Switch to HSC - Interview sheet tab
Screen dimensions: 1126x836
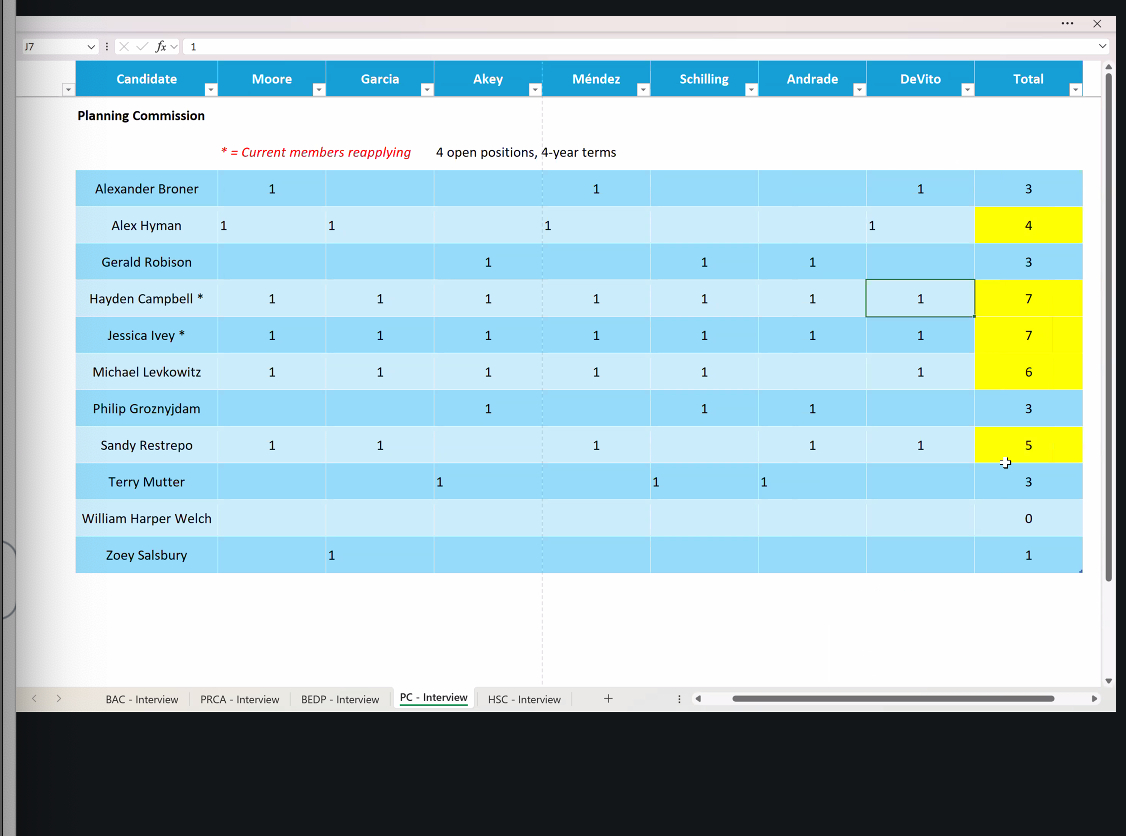click(x=524, y=700)
